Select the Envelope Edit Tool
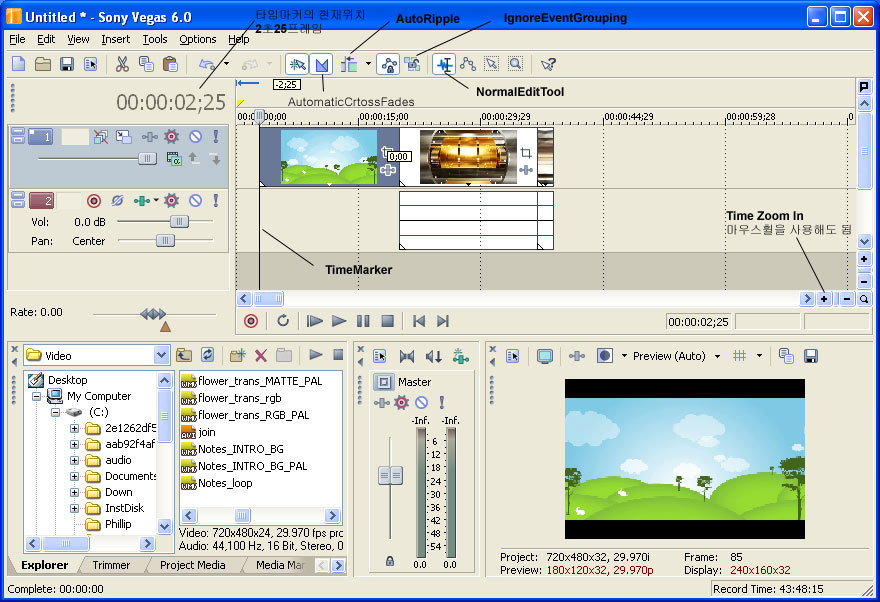Viewport: 880px width, 602px height. click(468, 65)
